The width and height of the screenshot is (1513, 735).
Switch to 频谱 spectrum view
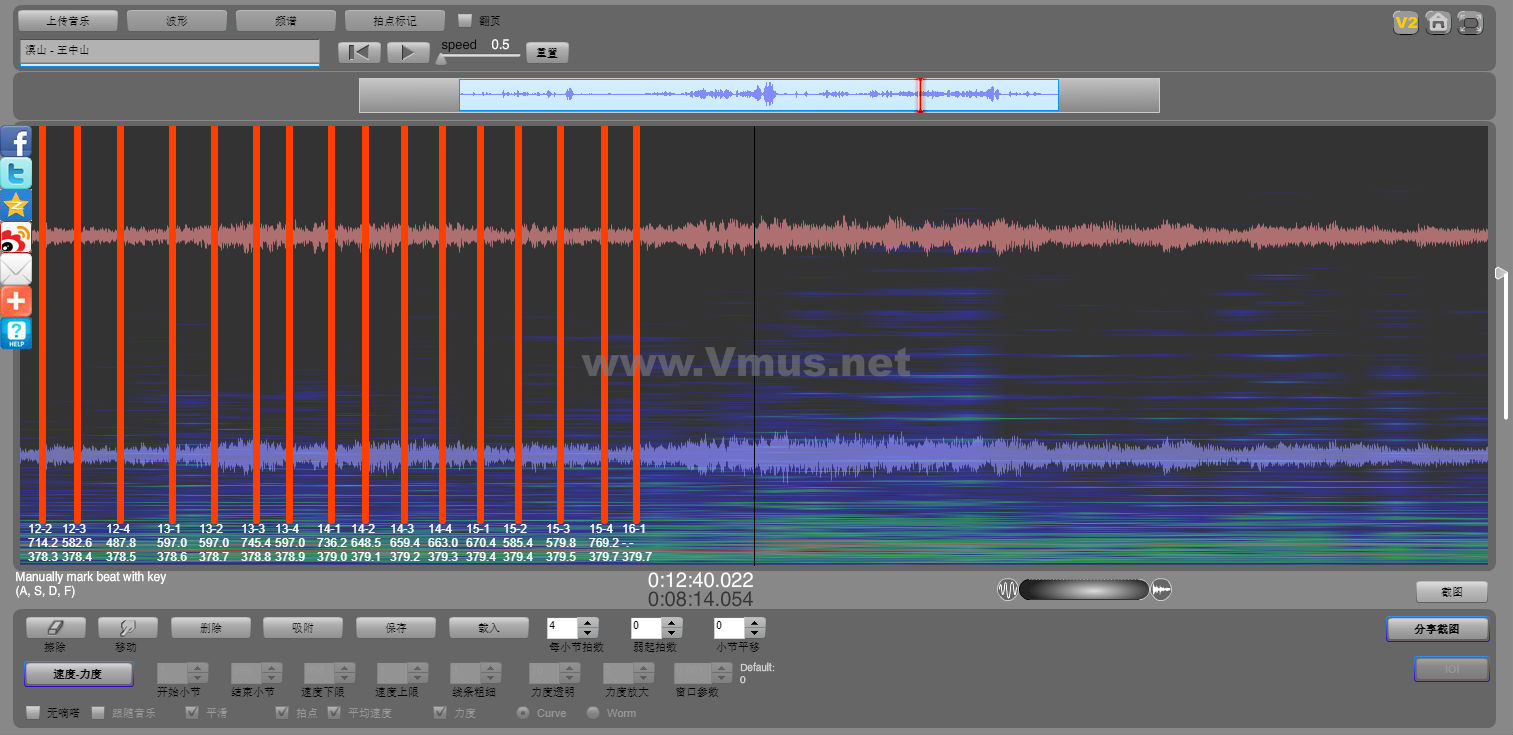[286, 20]
